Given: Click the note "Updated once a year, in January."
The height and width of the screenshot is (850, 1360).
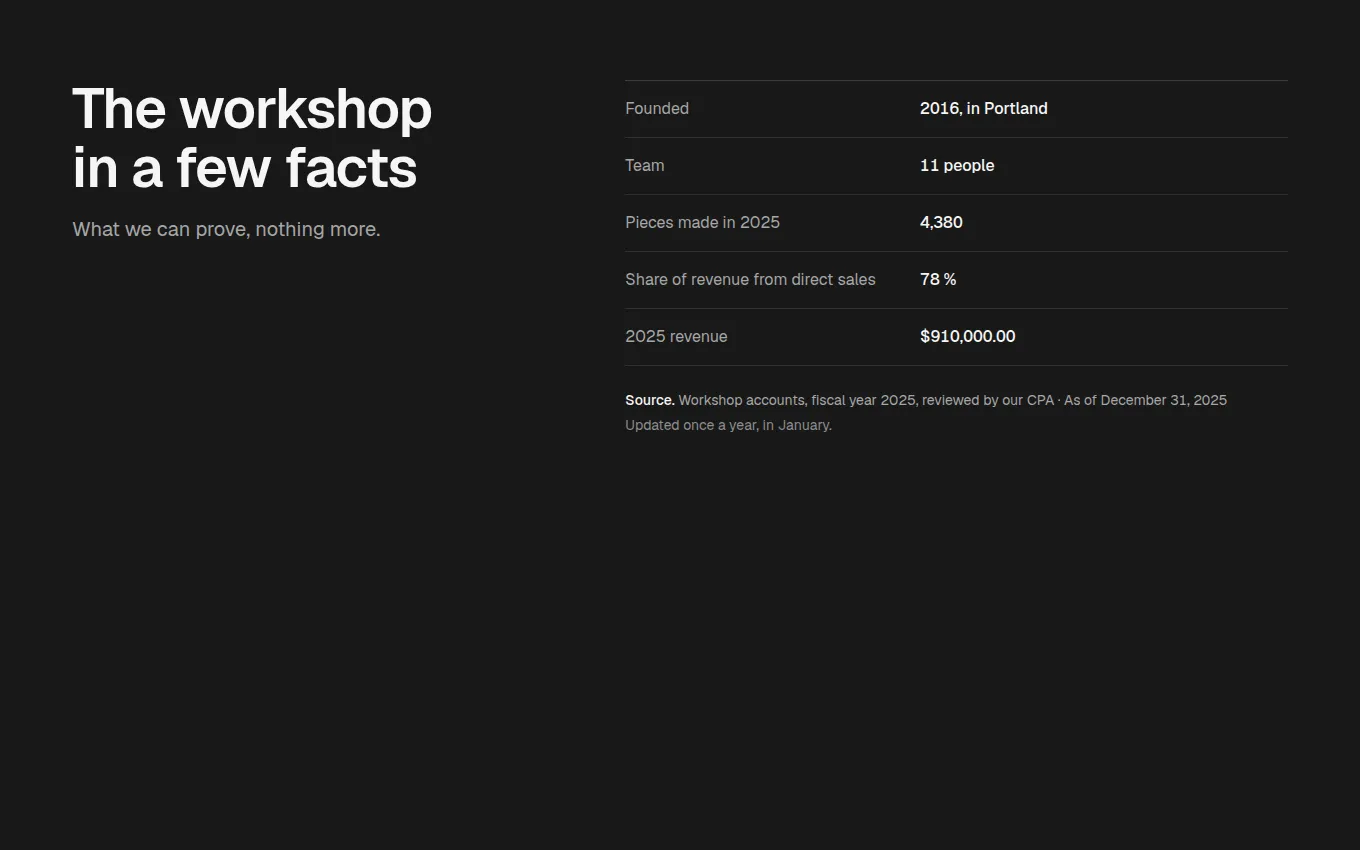Looking at the screenshot, I should [729, 425].
